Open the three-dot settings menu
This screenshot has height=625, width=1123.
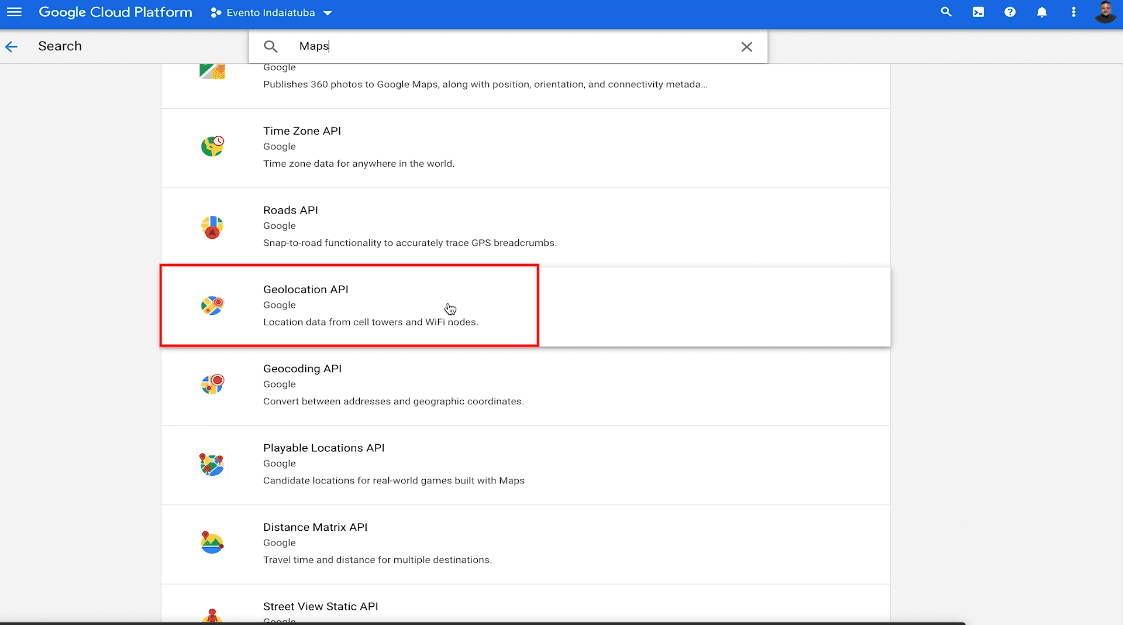pyautogui.click(x=1074, y=12)
